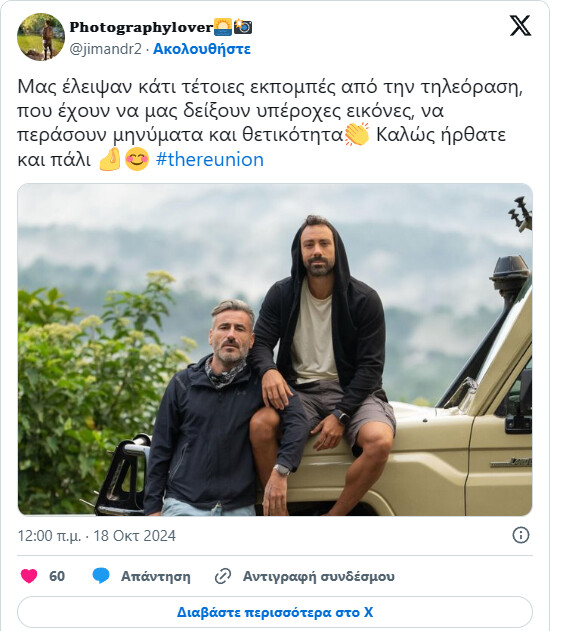Image resolution: width=567 pixels, height=631 pixels.
Task: Click the camera emoji beside Photographylover
Action: [243, 27]
